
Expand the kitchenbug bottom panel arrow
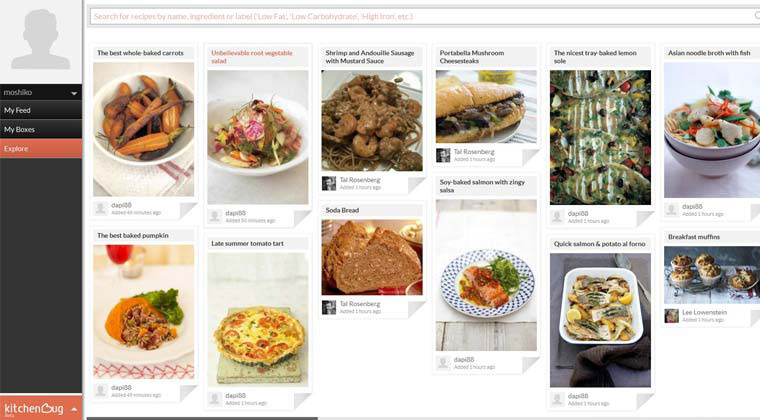click(x=74, y=409)
